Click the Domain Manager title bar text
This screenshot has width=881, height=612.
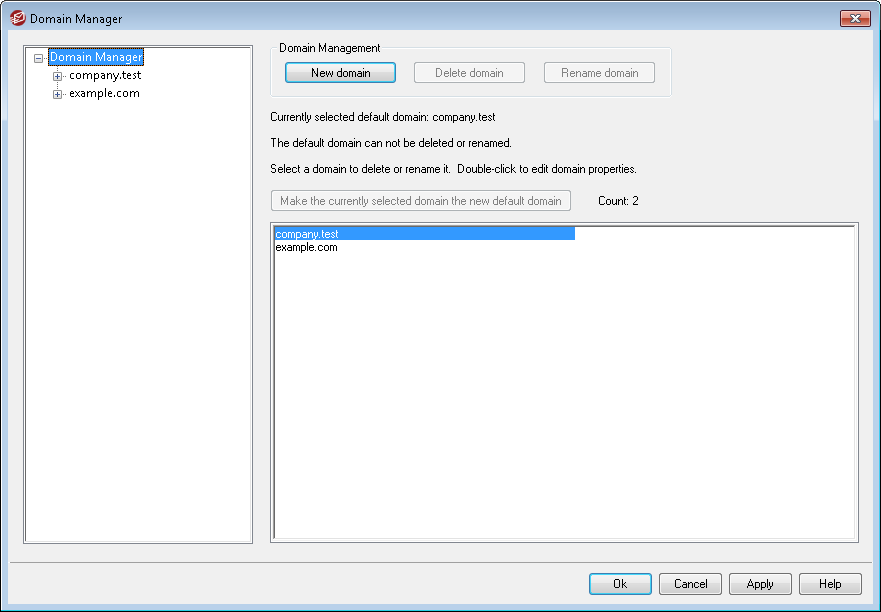pyautogui.click(x=76, y=19)
